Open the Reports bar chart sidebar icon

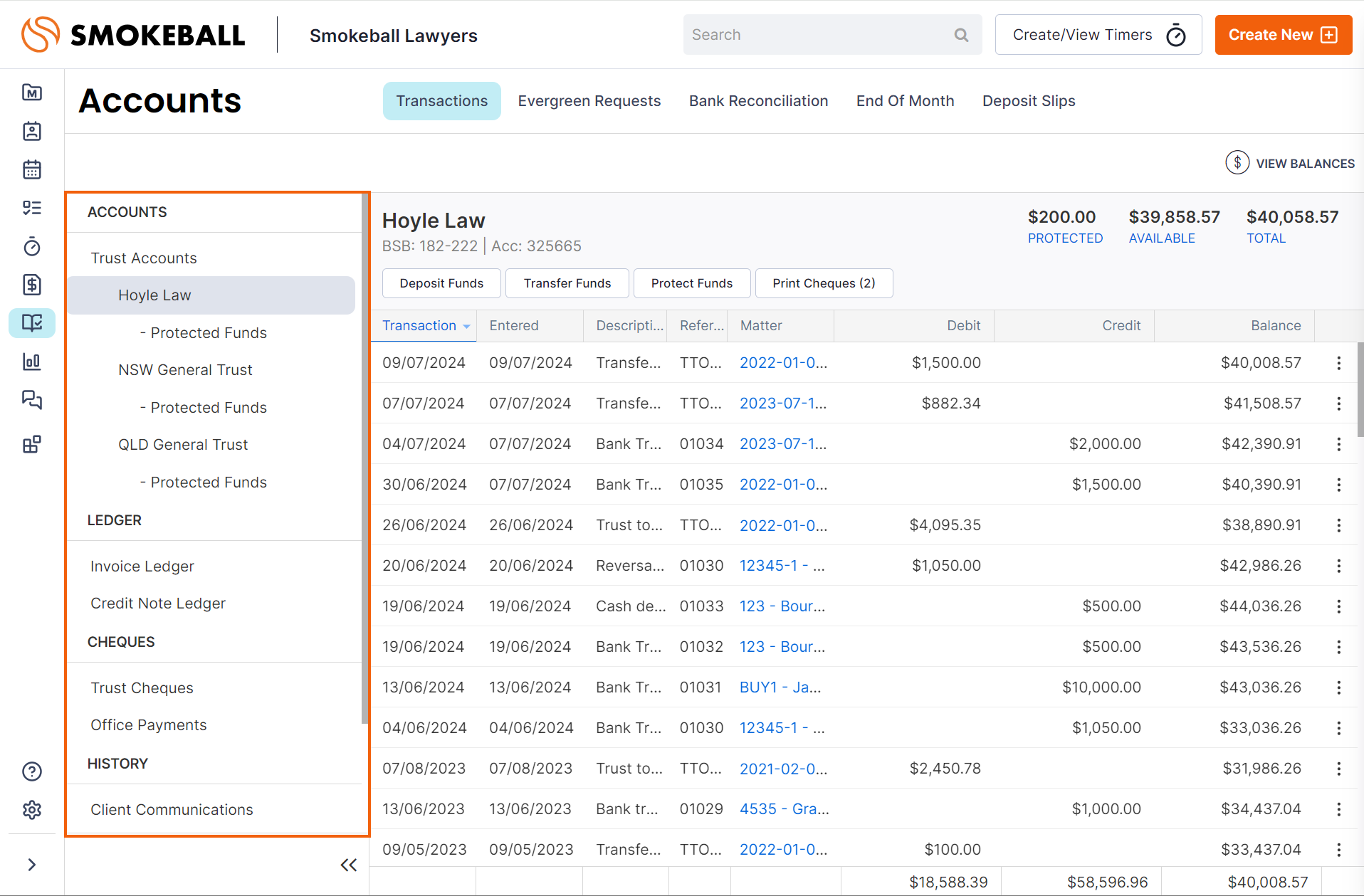(32, 362)
